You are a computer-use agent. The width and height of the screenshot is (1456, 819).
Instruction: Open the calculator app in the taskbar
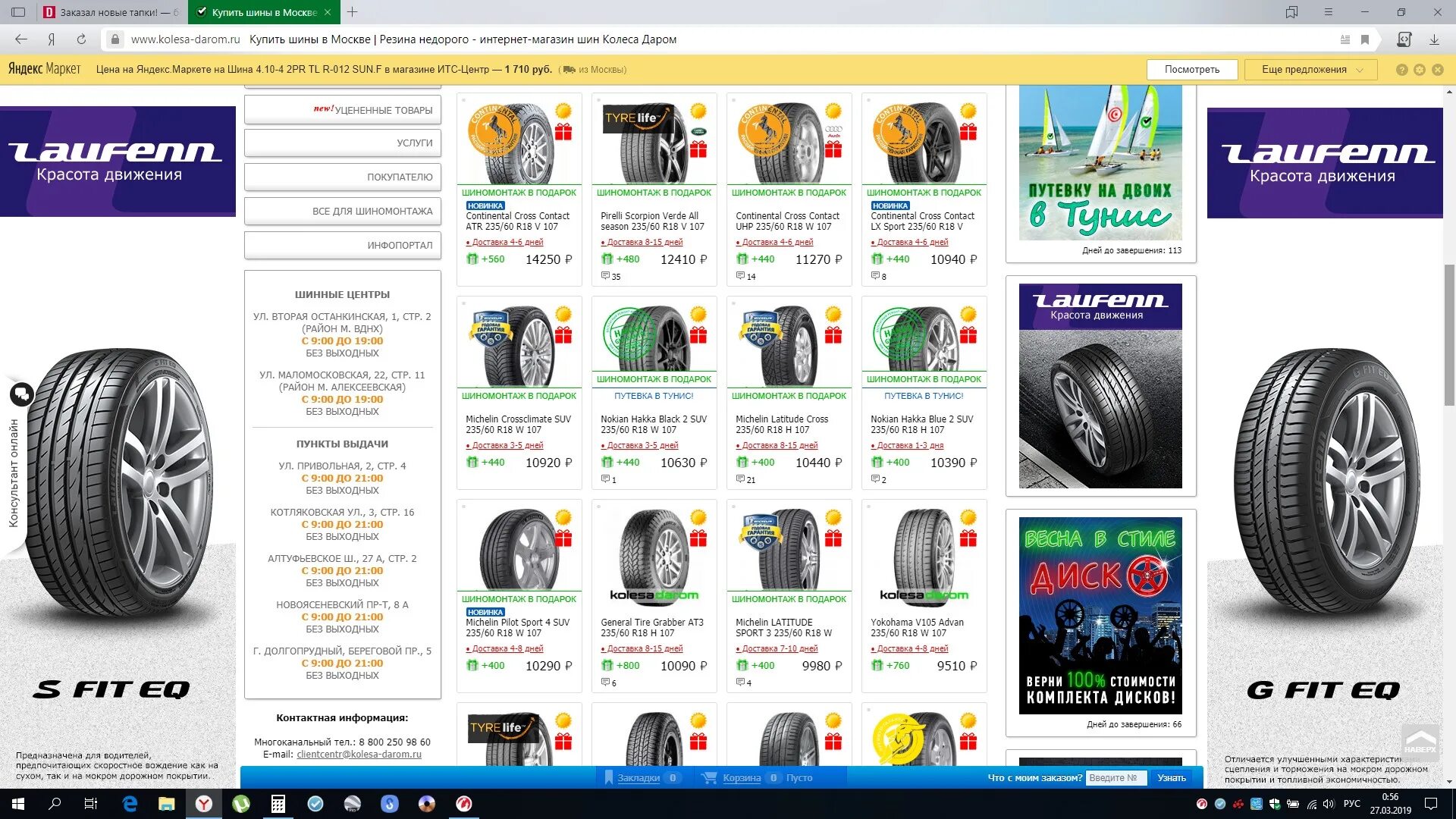click(x=278, y=804)
